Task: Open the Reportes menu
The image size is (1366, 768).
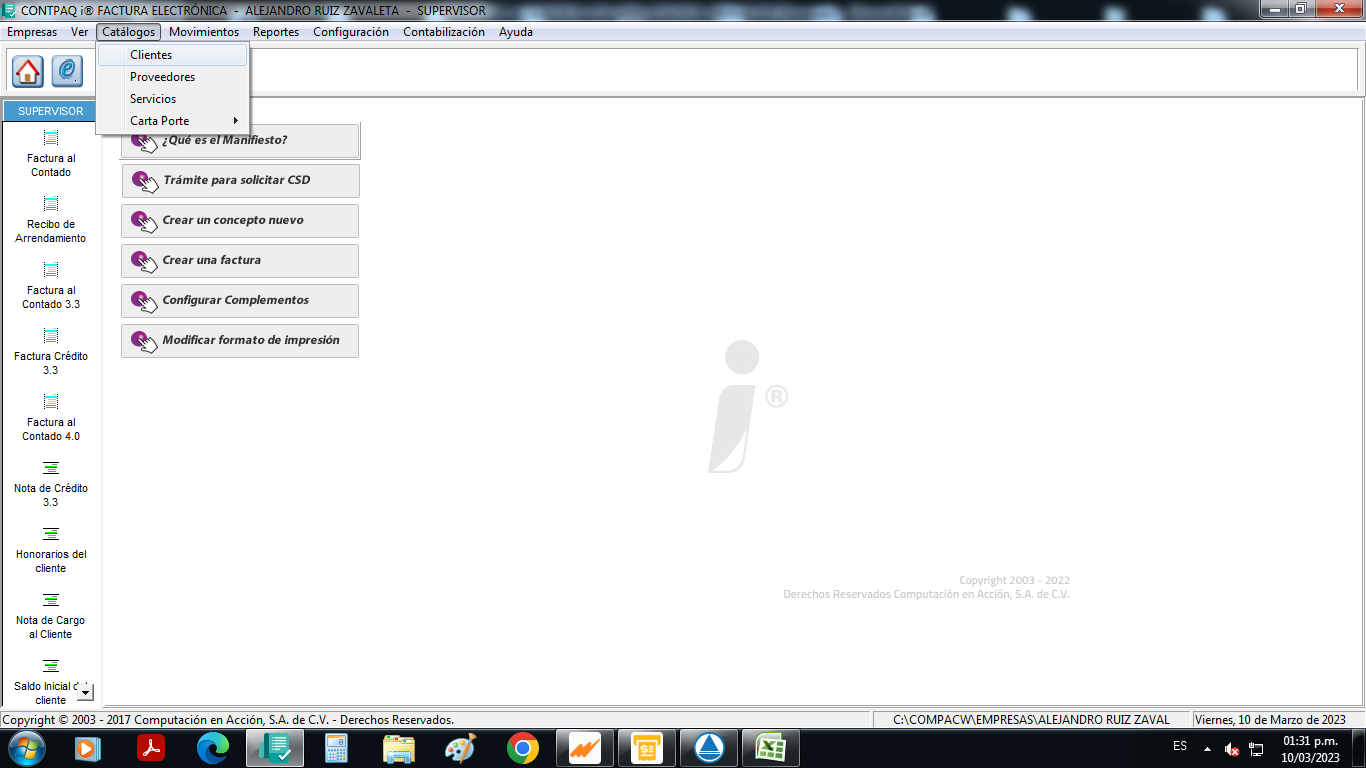Action: click(x=276, y=32)
